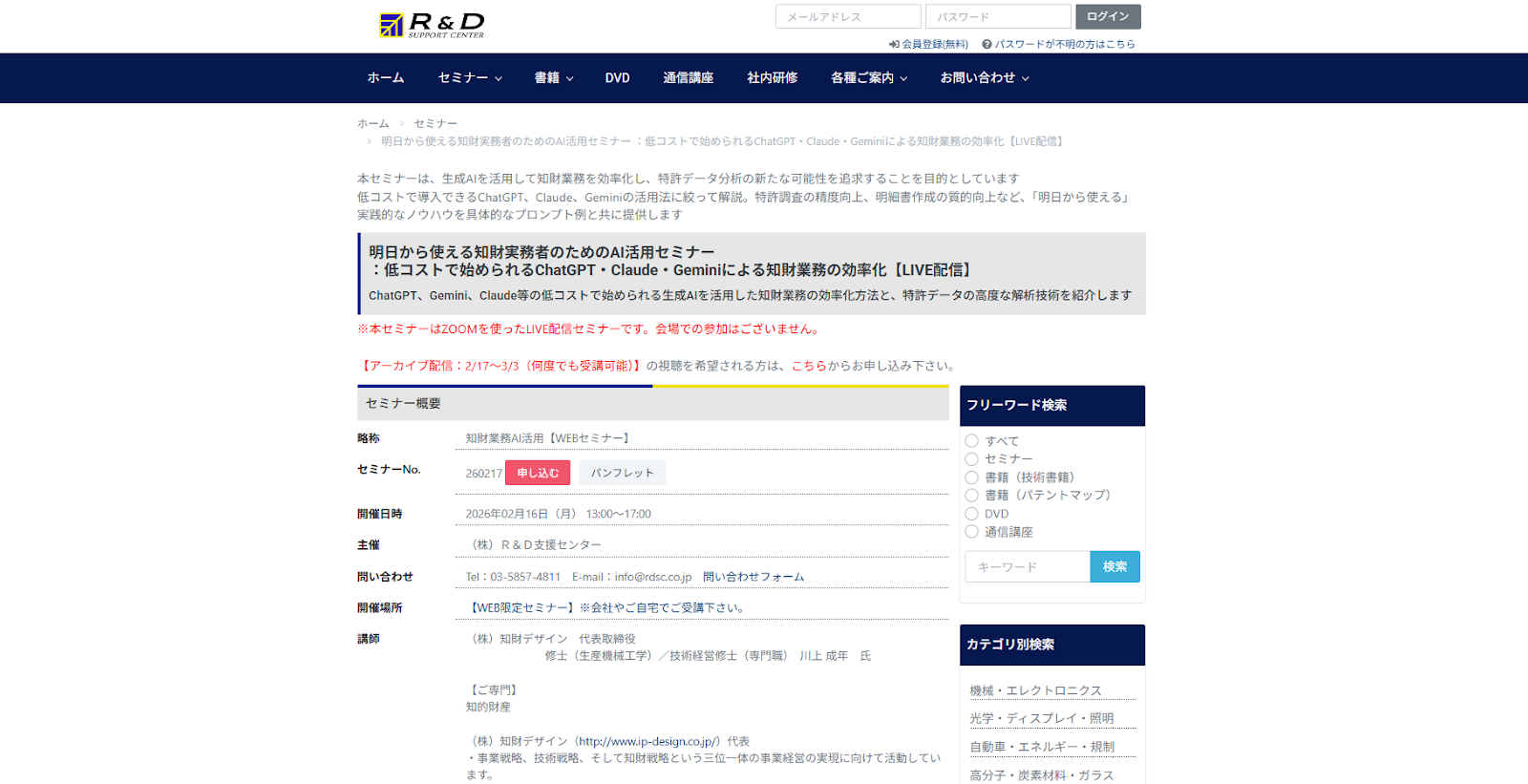Open the 光学・ディスプレイ・照明 category link
The width and height of the screenshot is (1528, 784).
click(x=1041, y=718)
